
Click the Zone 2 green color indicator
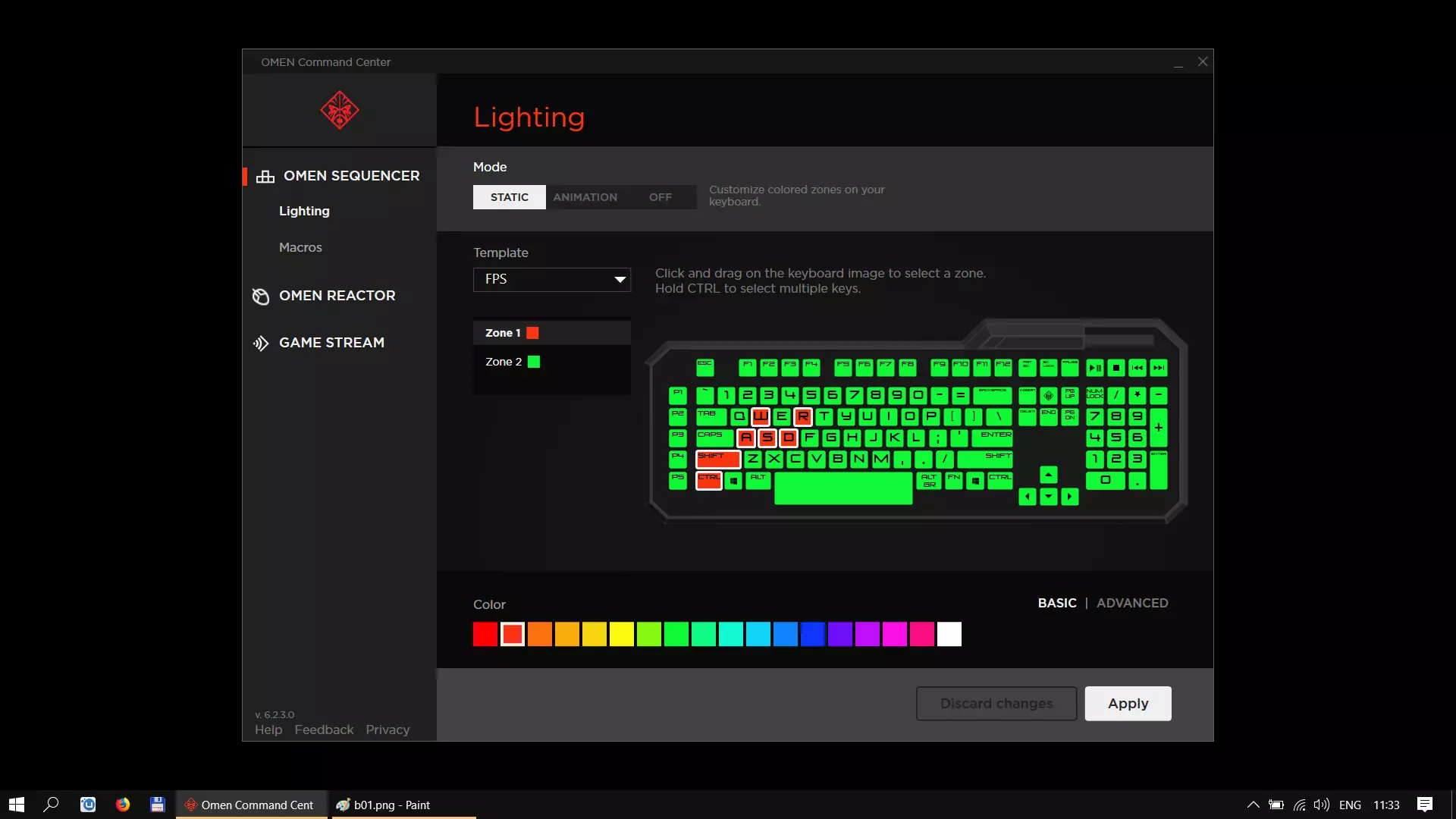click(x=534, y=362)
